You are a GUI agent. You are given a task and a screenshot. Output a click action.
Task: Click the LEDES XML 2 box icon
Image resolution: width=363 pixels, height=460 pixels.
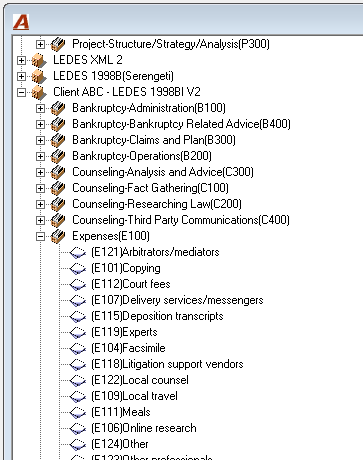[x=39, y=60]
